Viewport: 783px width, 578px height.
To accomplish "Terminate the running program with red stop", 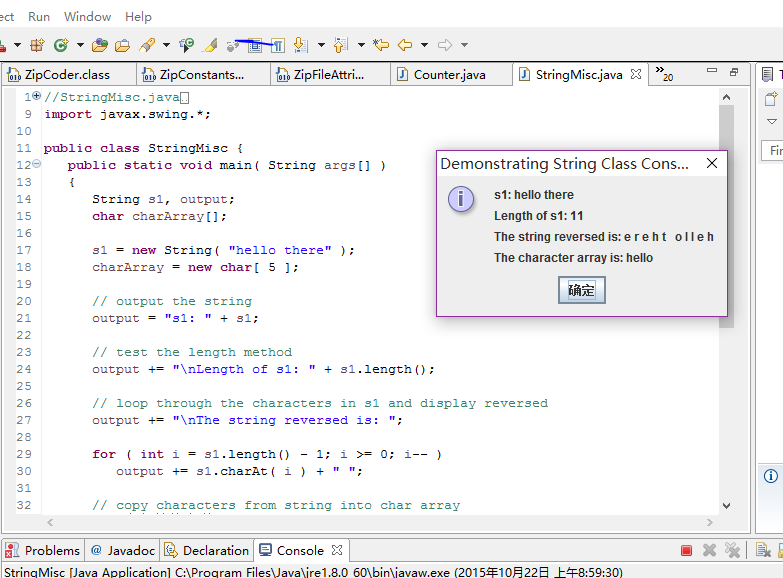I will pos(687,551).
